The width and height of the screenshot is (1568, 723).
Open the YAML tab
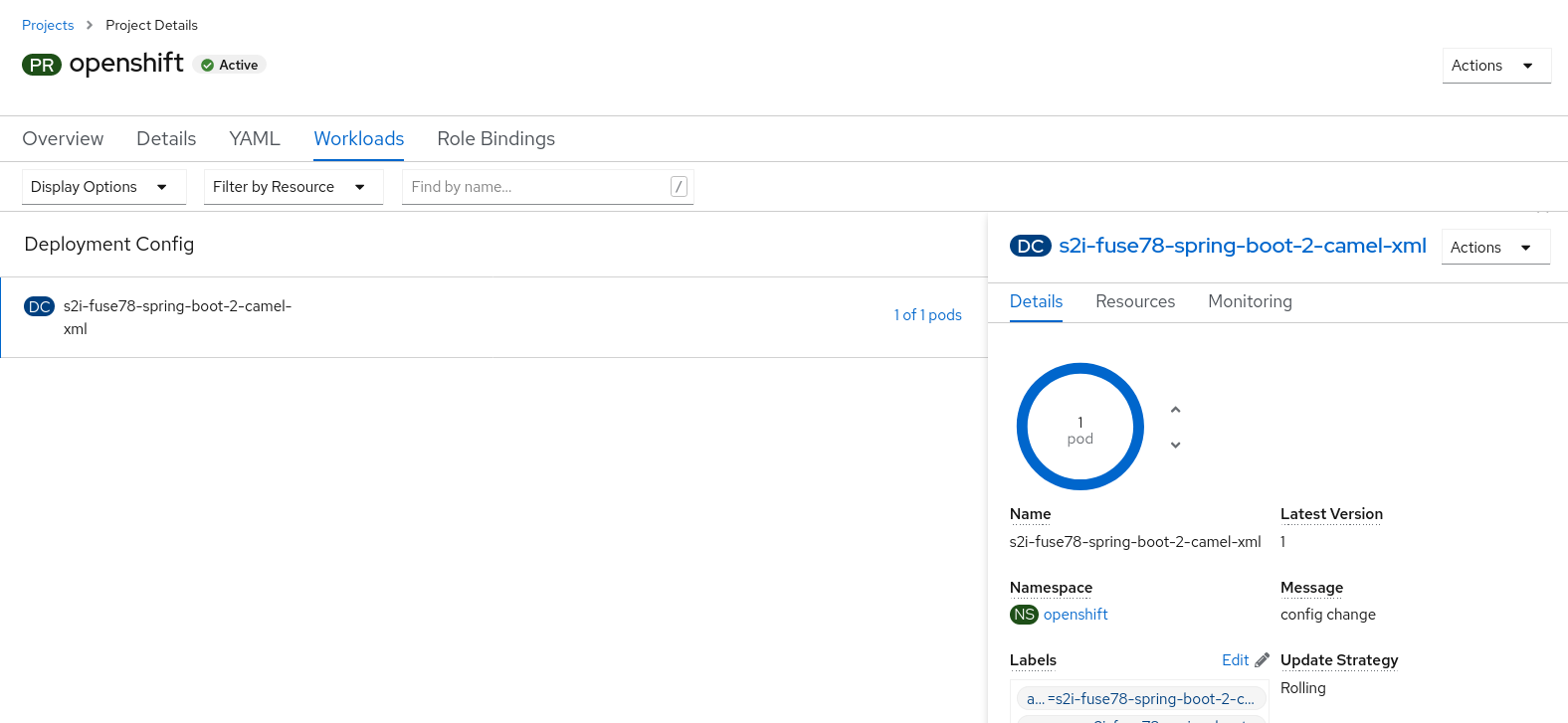click(255, 138)
